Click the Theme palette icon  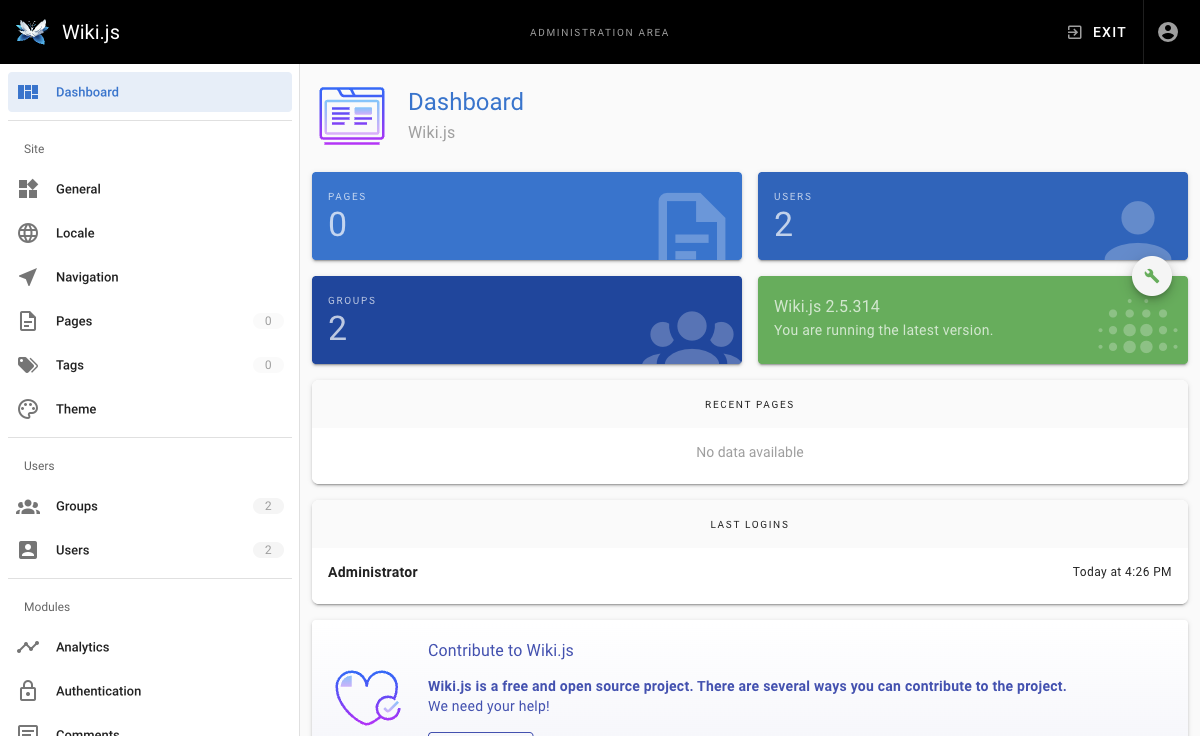28,409
